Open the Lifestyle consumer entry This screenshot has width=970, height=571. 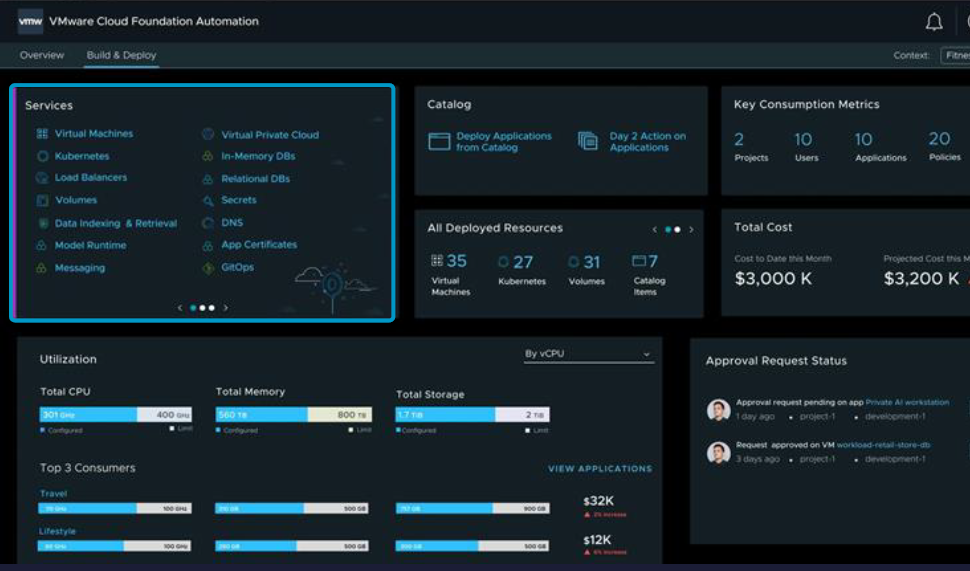pyautogui.click(x=58, y=531)
